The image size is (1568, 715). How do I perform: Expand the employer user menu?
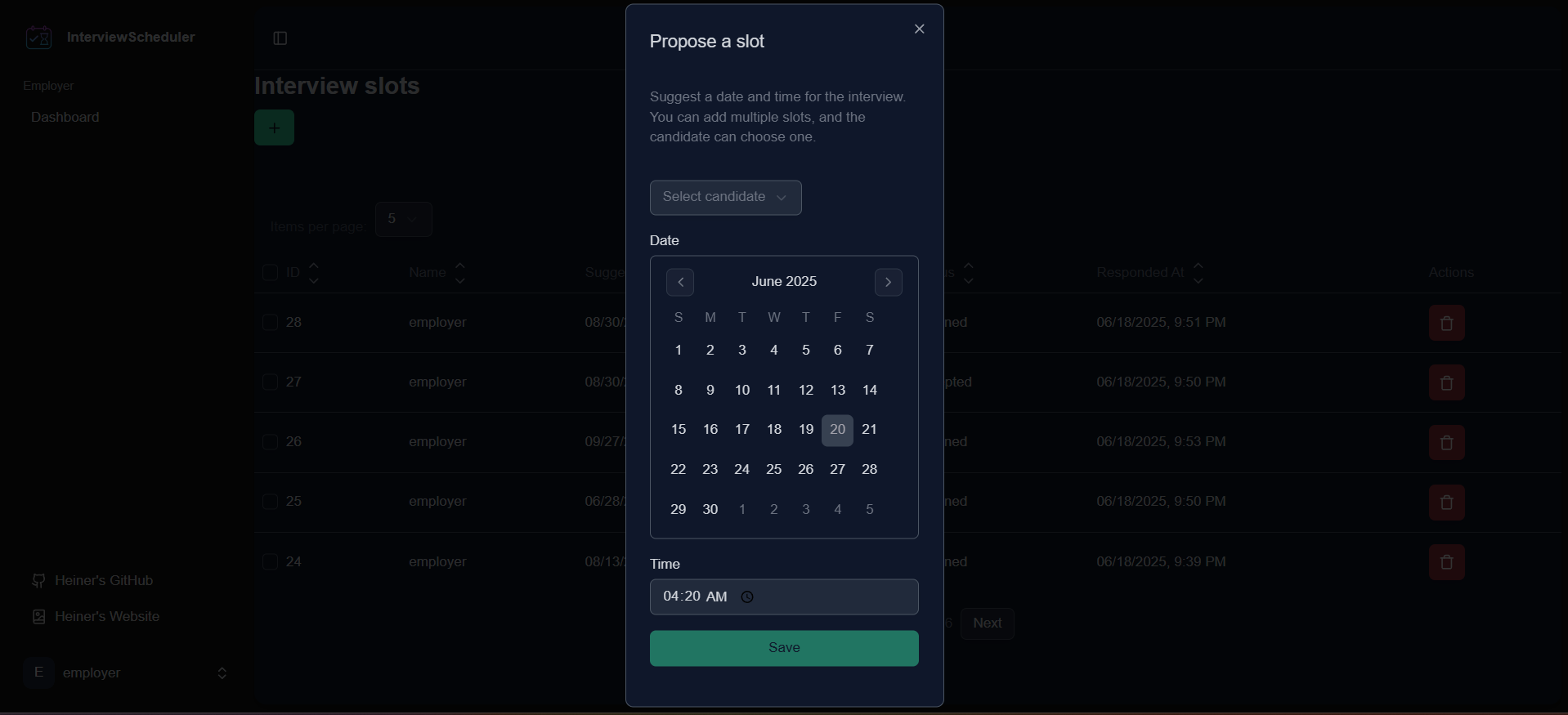click(127, 673)
